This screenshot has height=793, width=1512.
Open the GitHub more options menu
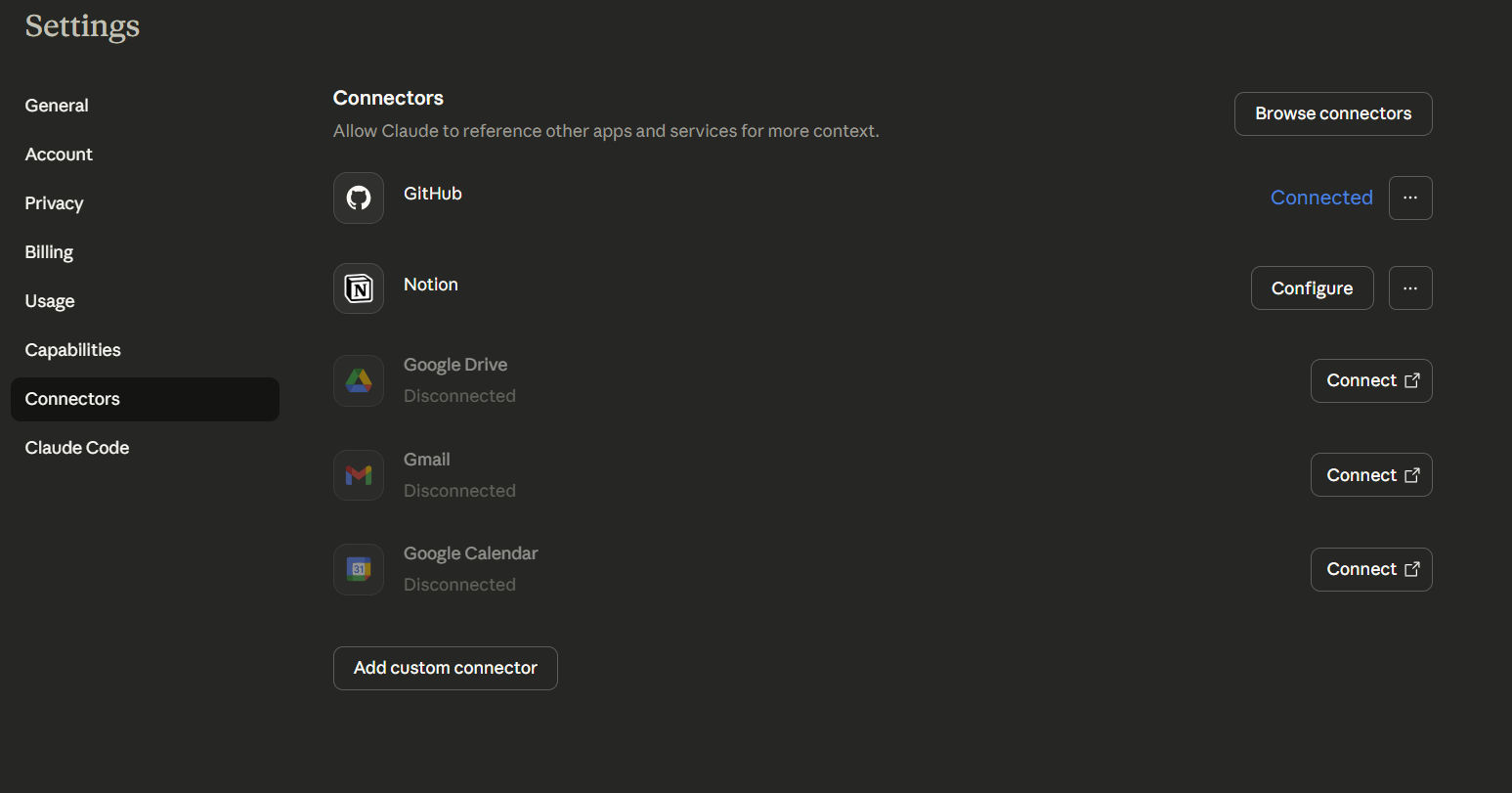pos(1410,198)
